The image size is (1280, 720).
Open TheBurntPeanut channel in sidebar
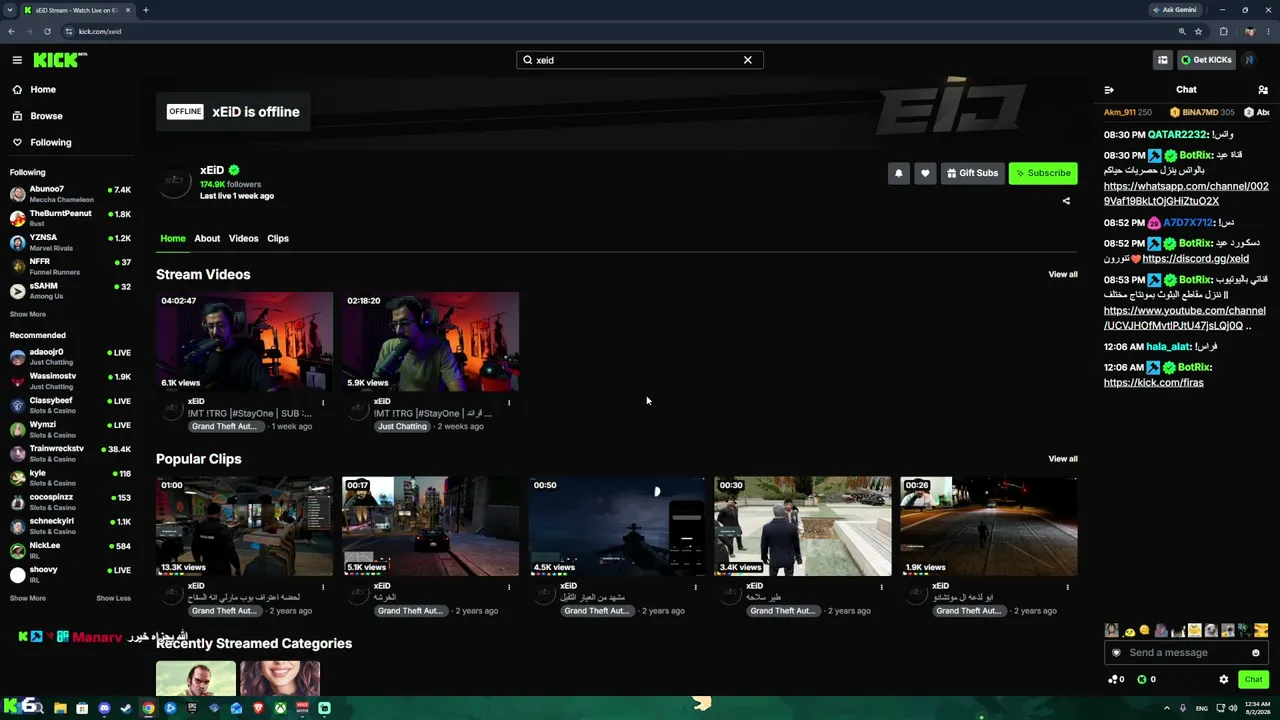click(70, 218)
